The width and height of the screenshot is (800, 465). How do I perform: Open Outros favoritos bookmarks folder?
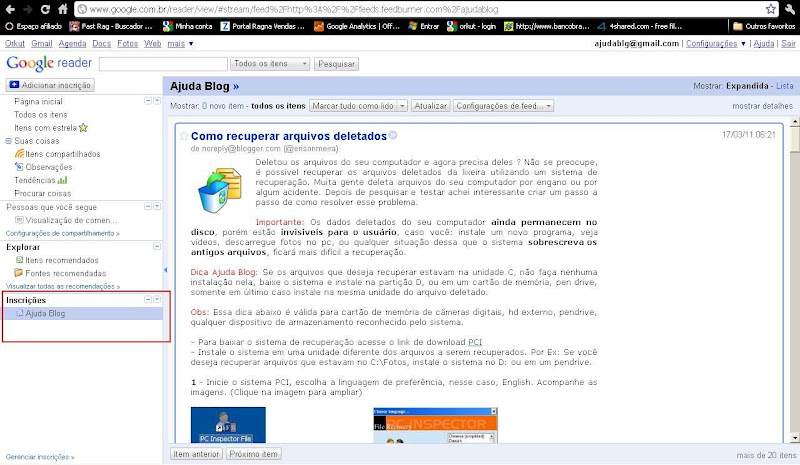click(x=764, y=26)
